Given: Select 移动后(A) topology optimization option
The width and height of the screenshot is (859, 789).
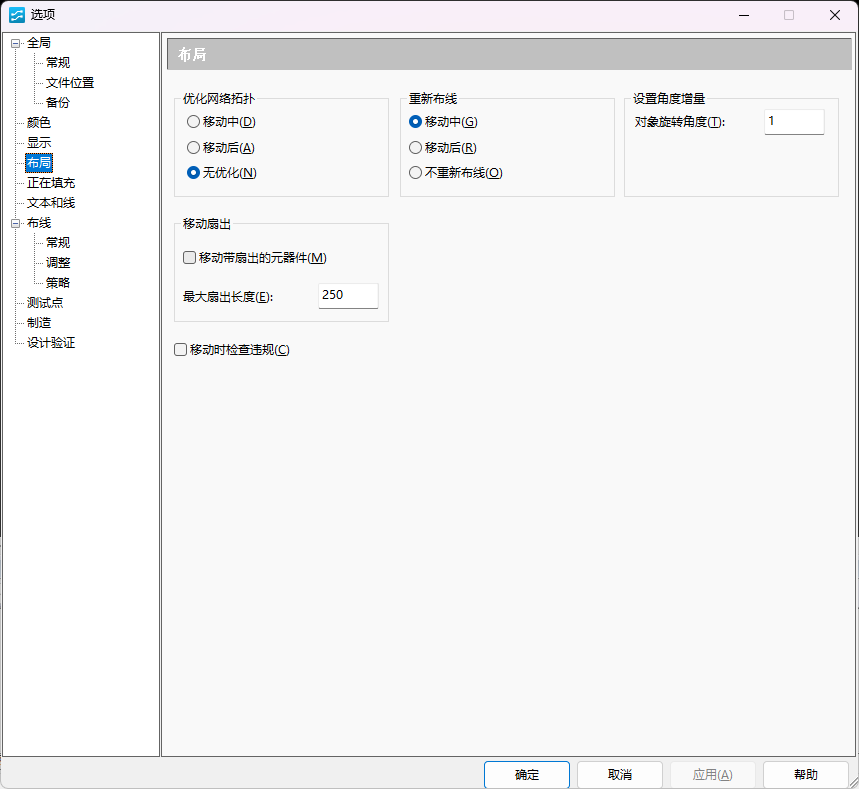Looking at the screenshot, I should 193,147.
